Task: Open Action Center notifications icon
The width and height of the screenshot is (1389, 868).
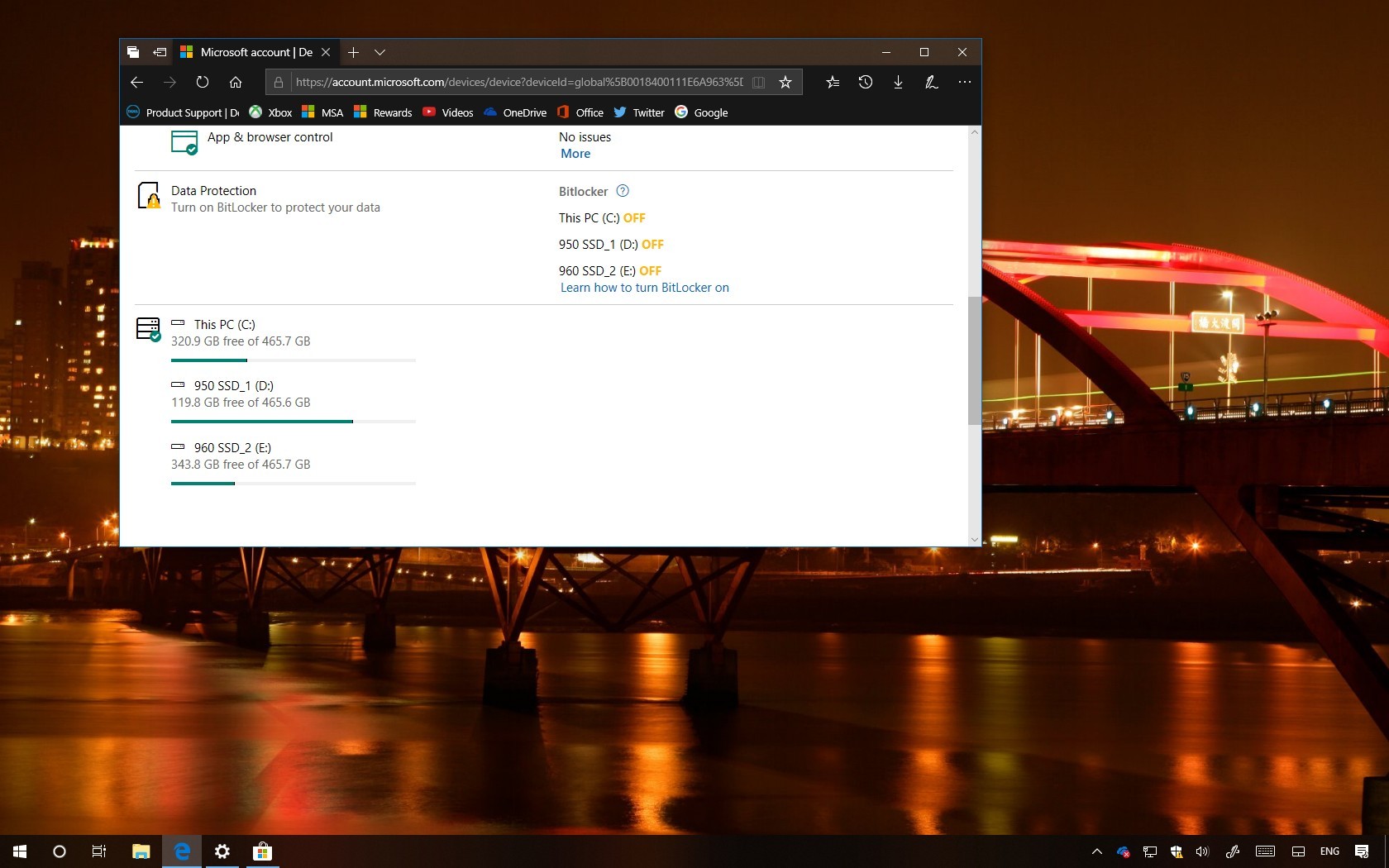Action: pos(1362,851)
